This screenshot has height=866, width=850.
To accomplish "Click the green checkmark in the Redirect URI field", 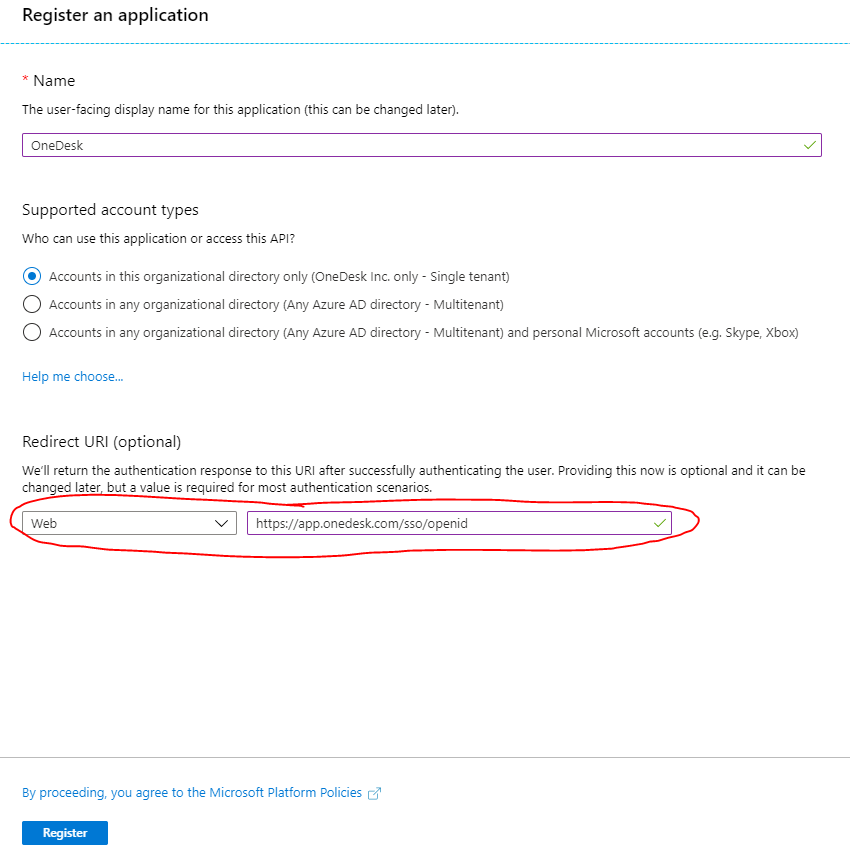I will 659,523.
